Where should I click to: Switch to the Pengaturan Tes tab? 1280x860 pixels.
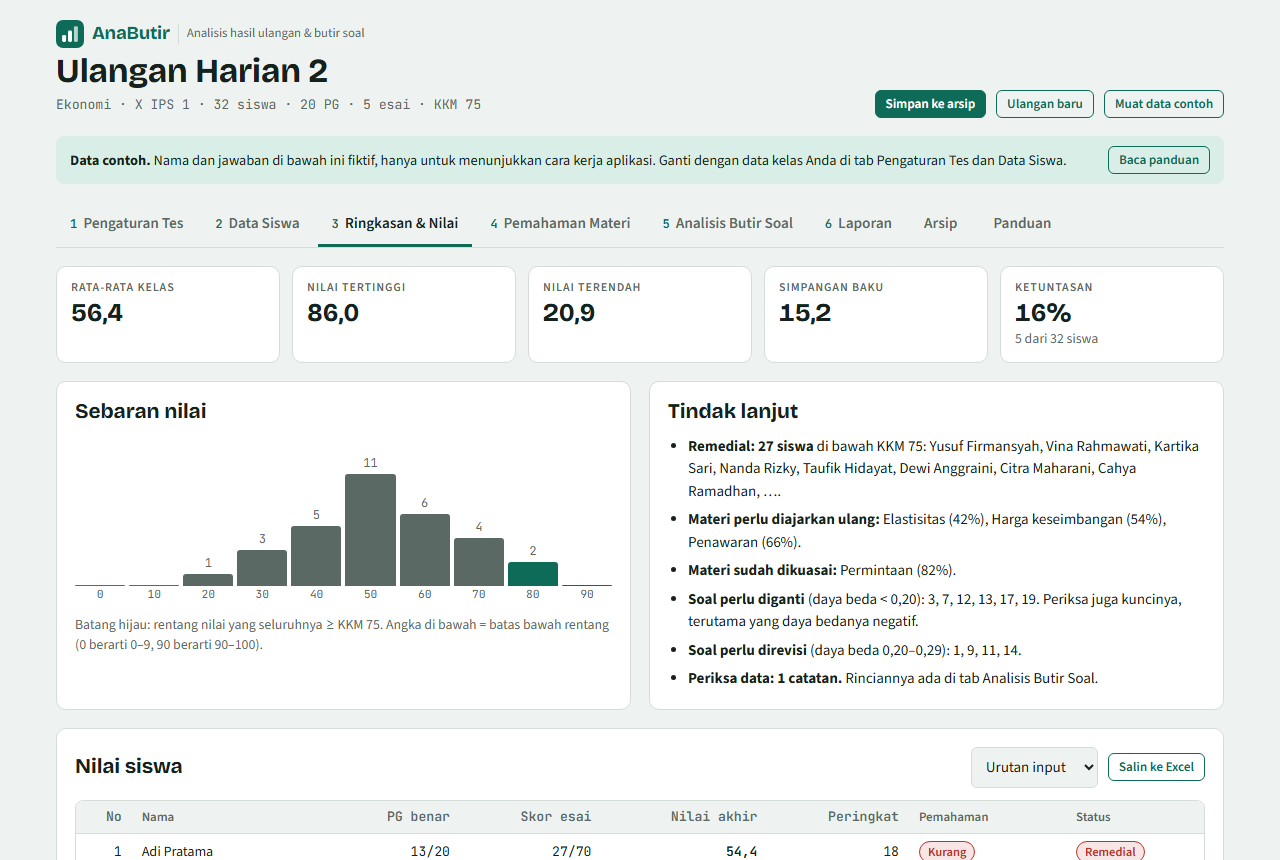pyautogui.click(x=127, y=223)
